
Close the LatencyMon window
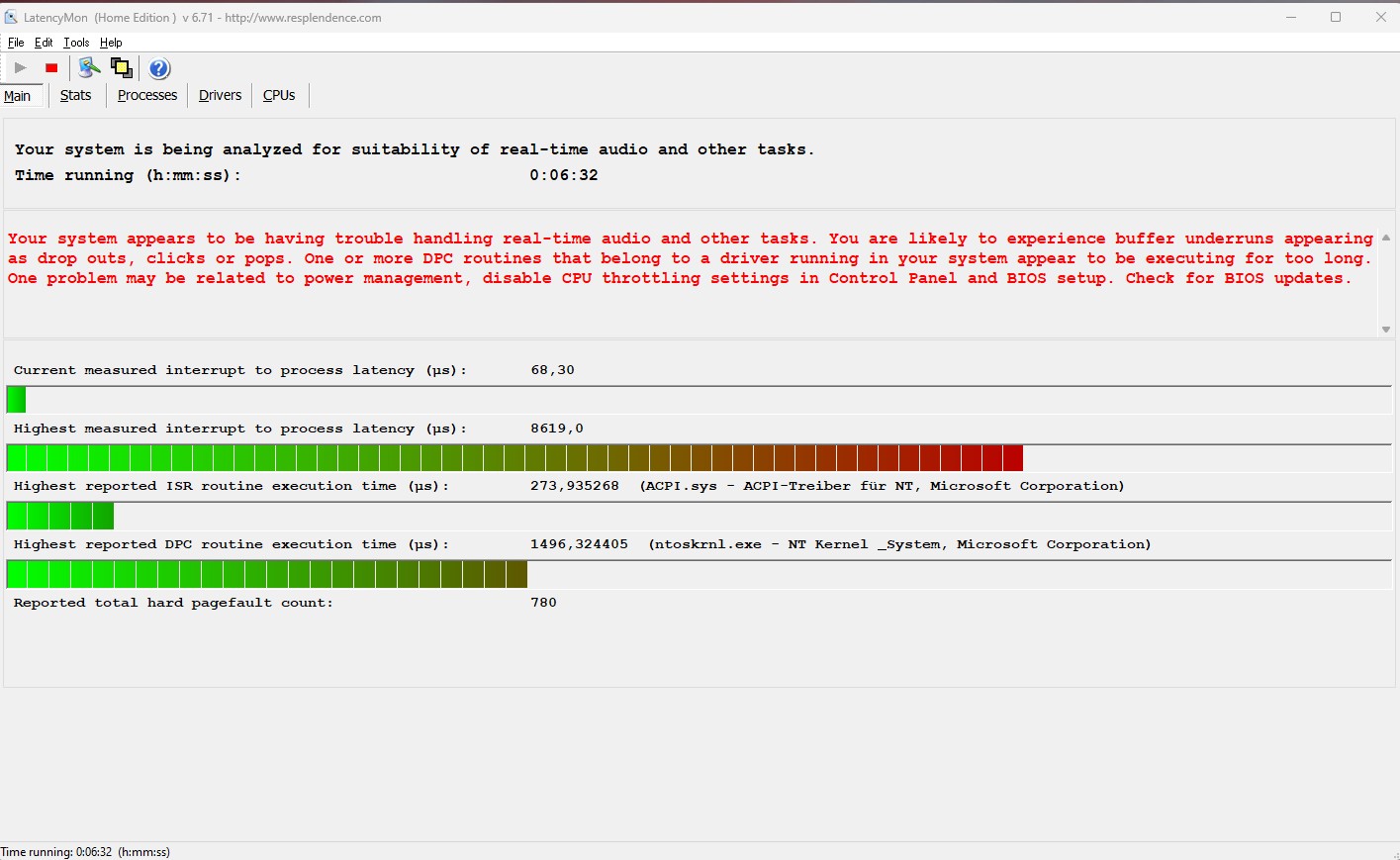[x=1381, y=17]
